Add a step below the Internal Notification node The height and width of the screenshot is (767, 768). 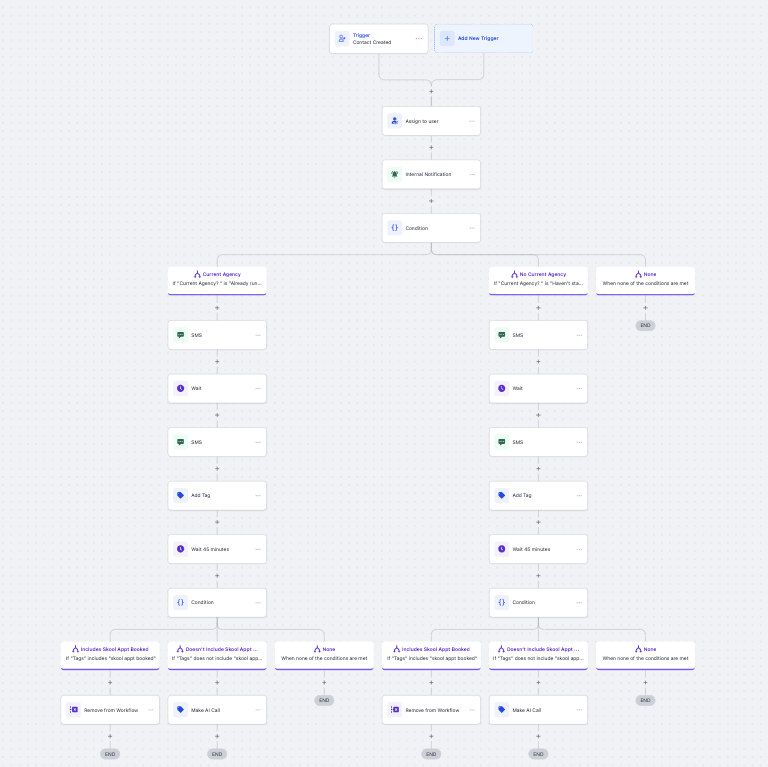(431, 201)
